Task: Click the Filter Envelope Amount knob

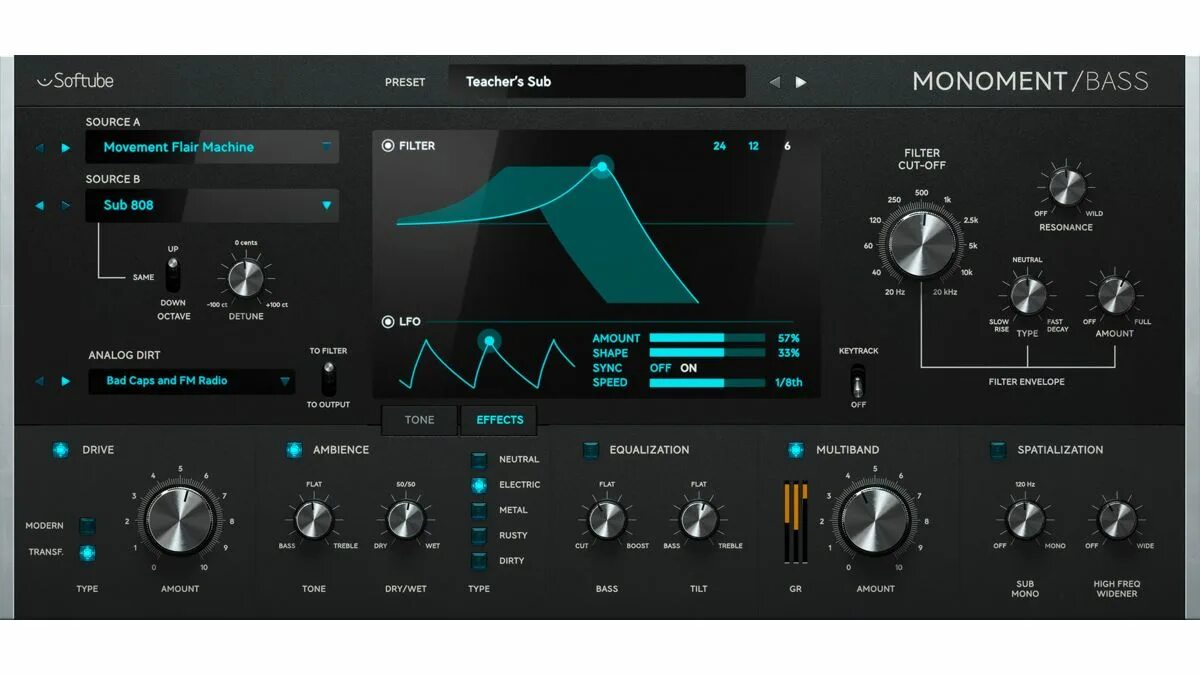Action: coord(1115,295)
